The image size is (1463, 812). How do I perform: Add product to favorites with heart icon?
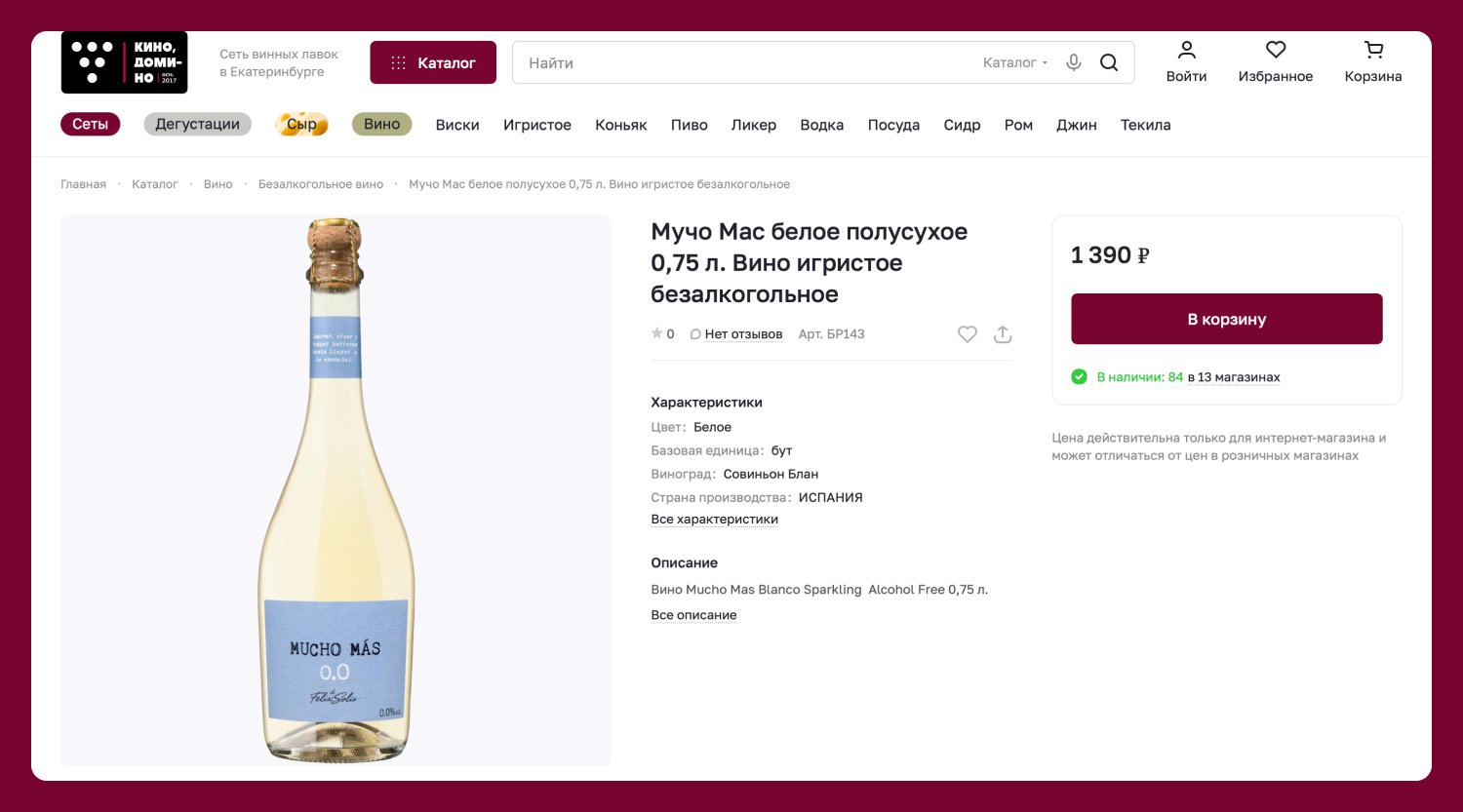(967, 334)
